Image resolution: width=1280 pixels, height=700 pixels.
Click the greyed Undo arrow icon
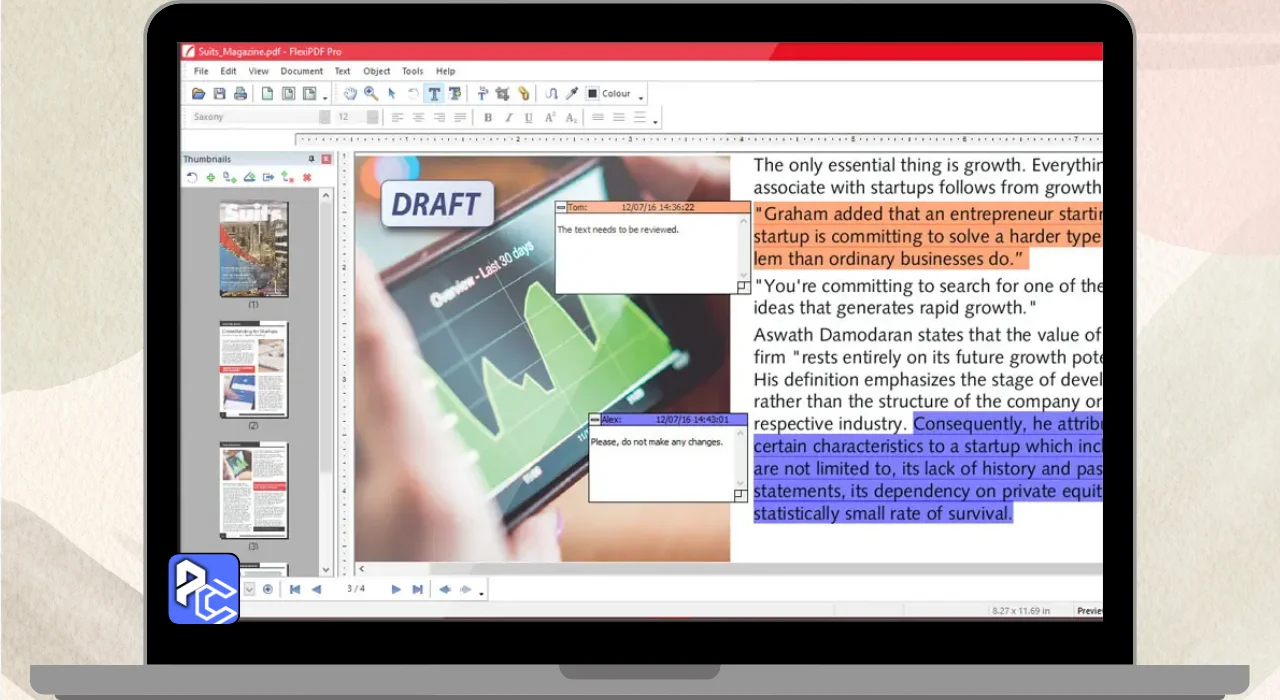click(x=412, y=94)
